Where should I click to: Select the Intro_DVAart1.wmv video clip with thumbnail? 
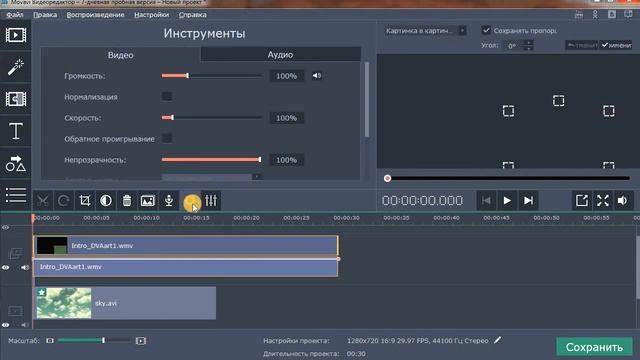click(x=186, y=246)
